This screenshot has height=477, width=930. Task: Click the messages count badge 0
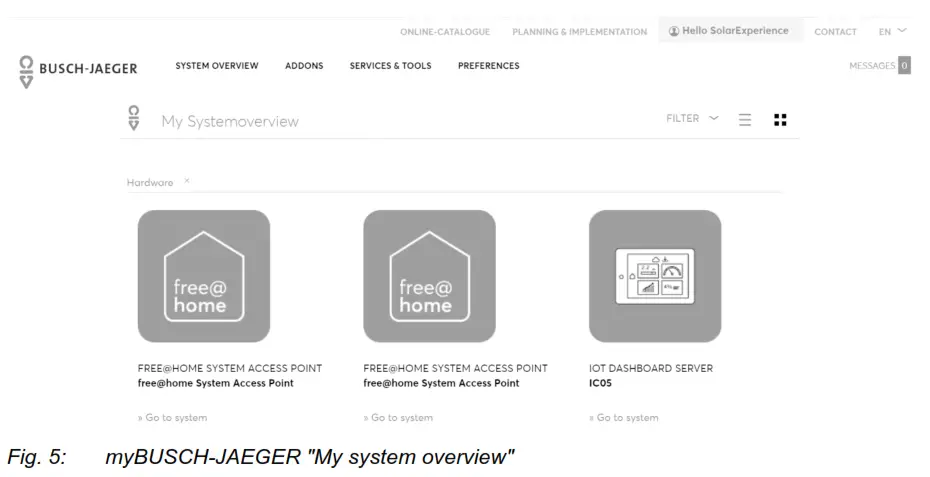point(904,65)
